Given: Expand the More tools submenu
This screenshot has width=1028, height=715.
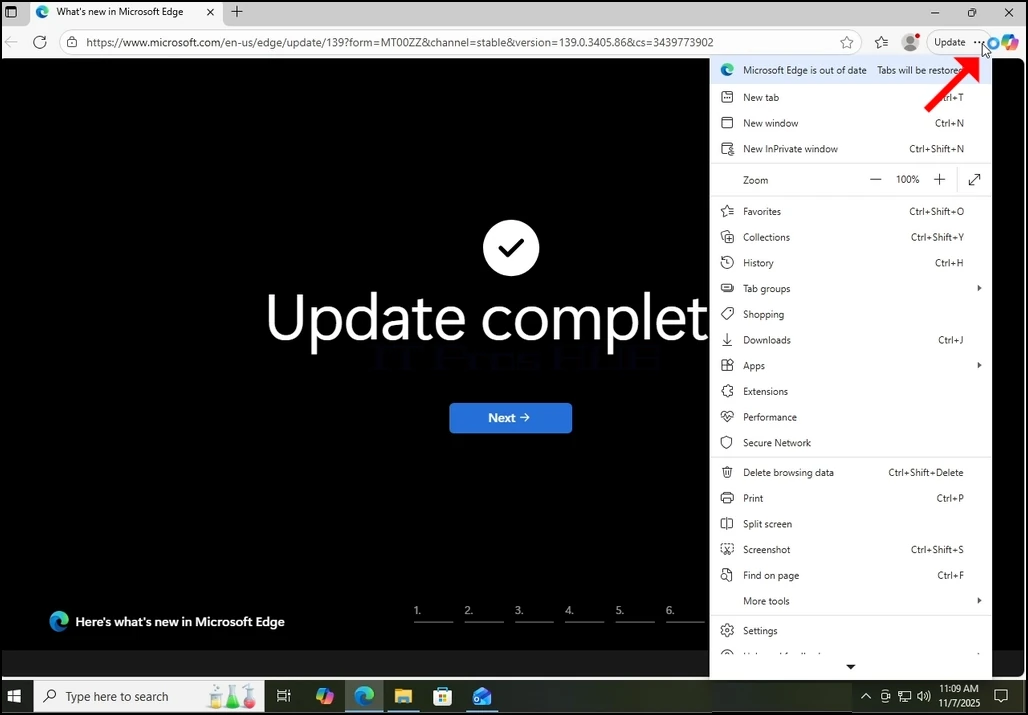Looking at the screenshot, I should 850,600.
